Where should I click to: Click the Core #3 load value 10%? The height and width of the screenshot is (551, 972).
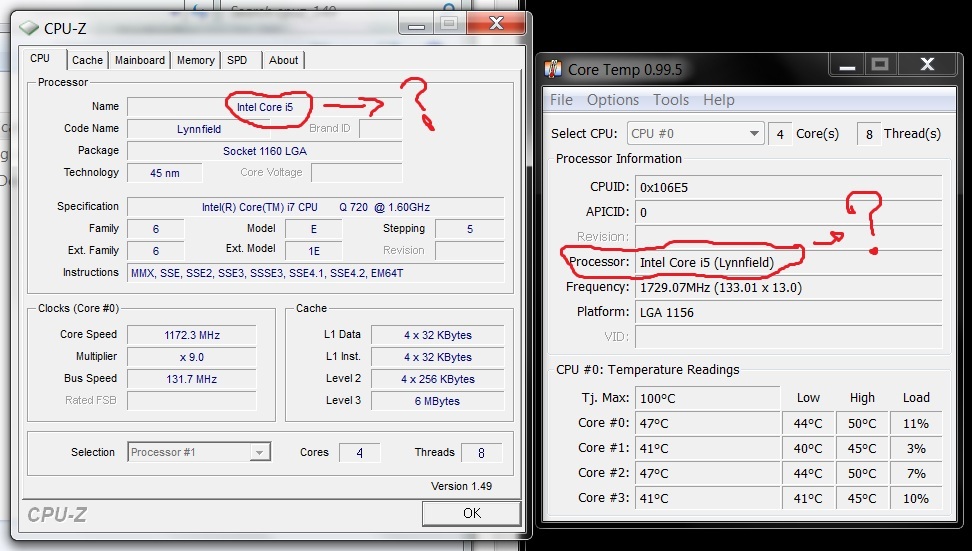(916, 498)
